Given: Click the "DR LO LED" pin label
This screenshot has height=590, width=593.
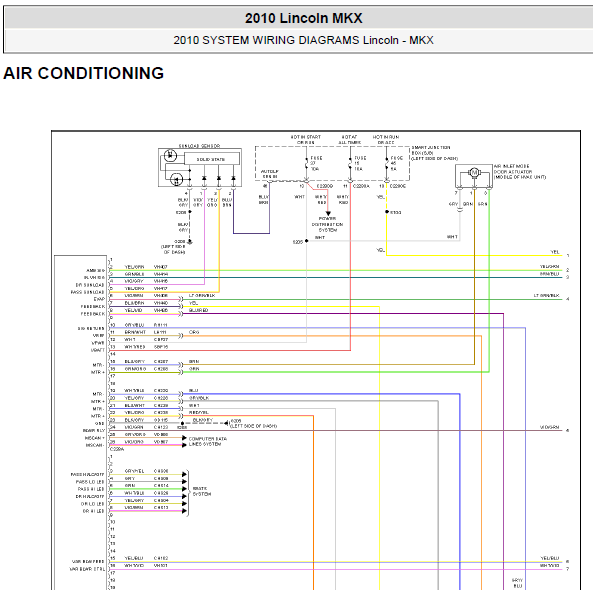Looking at the screenshot, I should pyautogui.click(x=92, y=504).
